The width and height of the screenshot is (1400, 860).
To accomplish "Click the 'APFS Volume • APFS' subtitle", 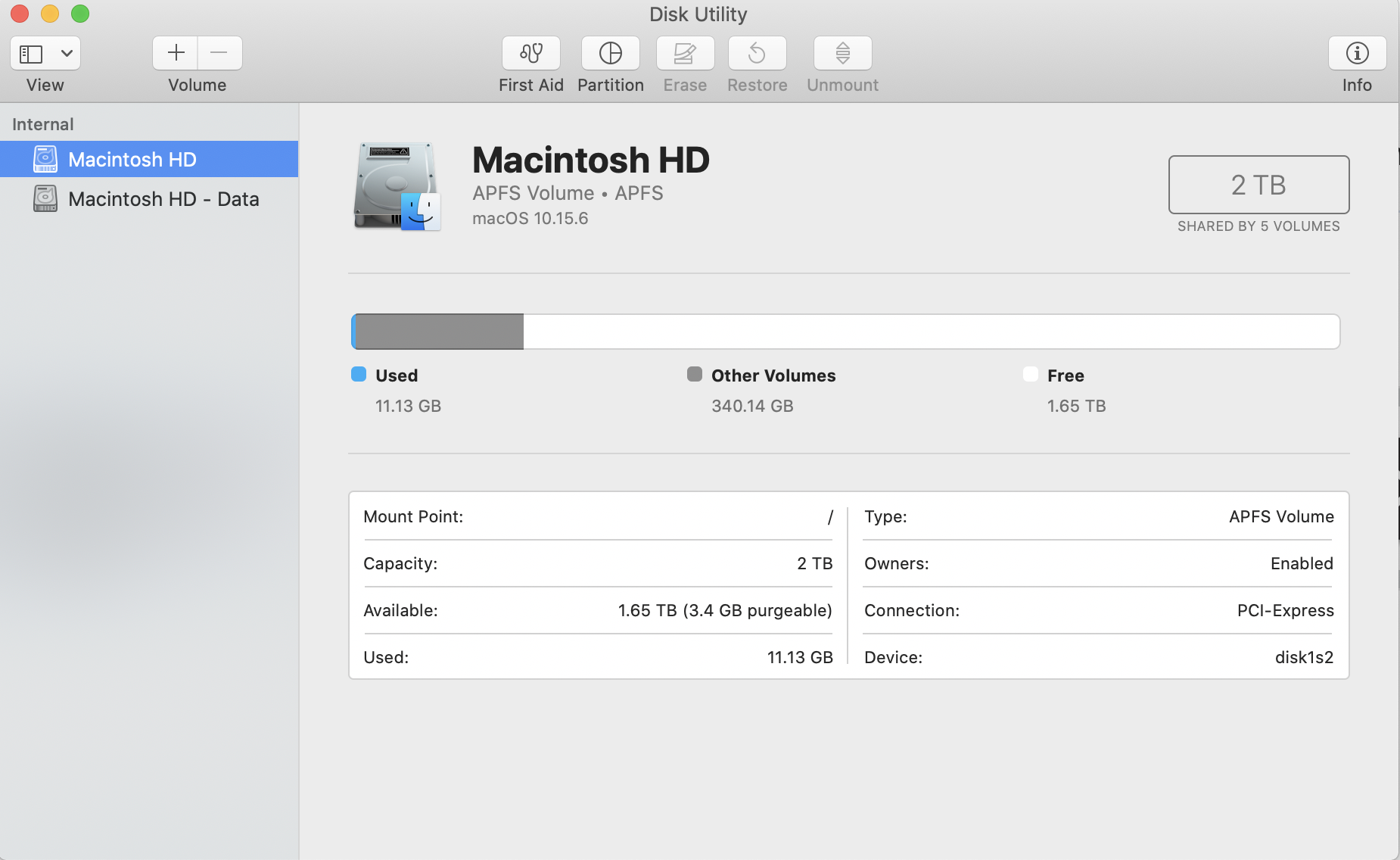I will (x=568, y=193).
